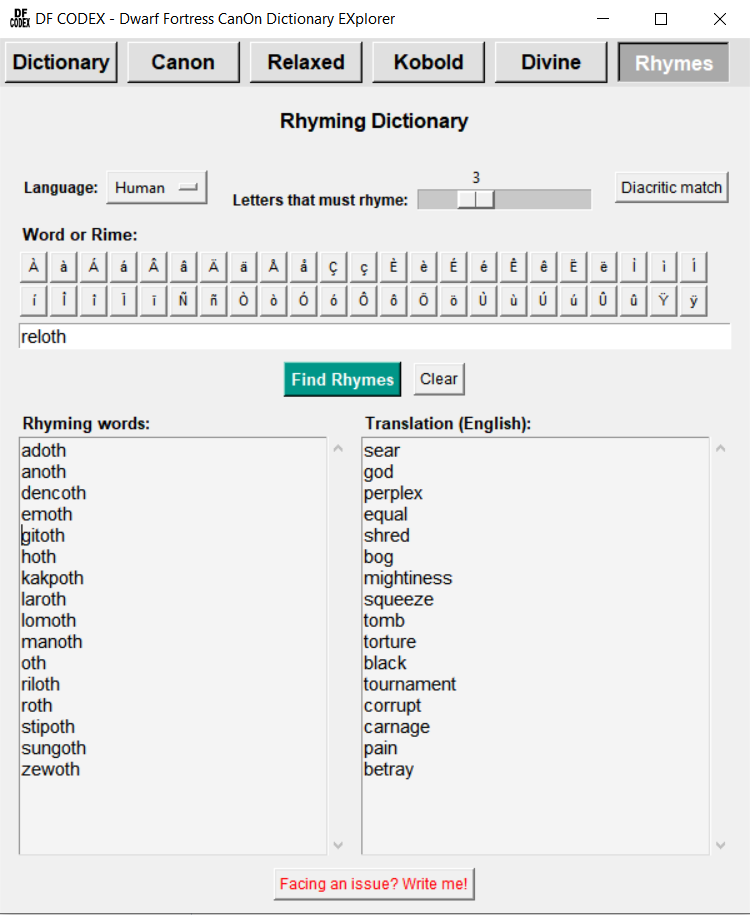Insert lowercase ö with diaeresis
This screenshot has height=915, width=750.
click(454, 301)
